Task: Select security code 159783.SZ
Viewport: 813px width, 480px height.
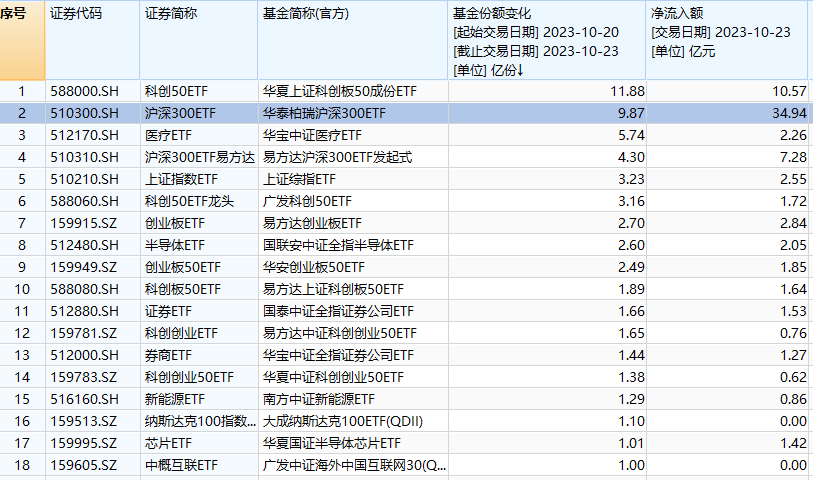Action: point(84,377)
